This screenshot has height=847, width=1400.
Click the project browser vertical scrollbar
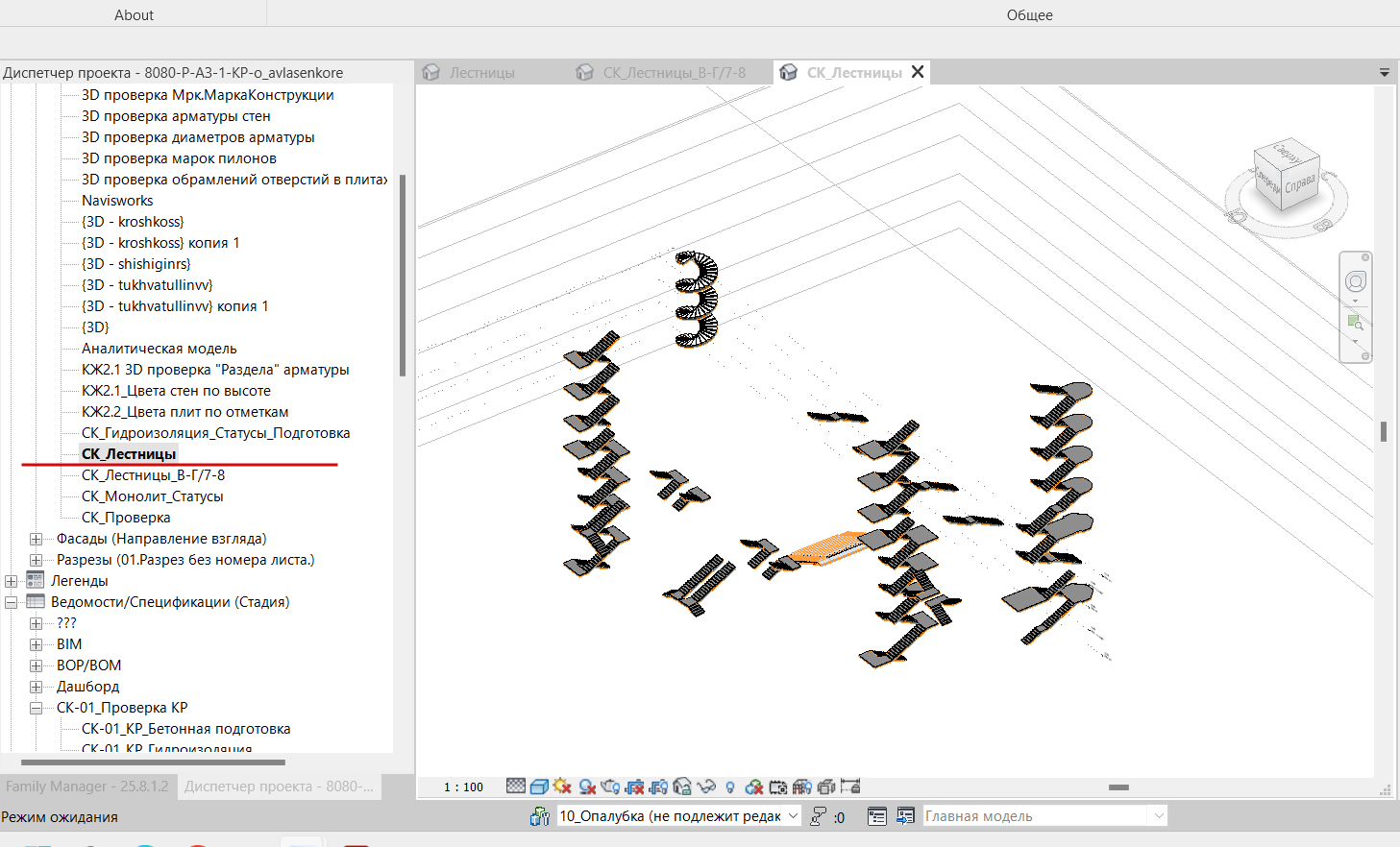pos(403,276)
